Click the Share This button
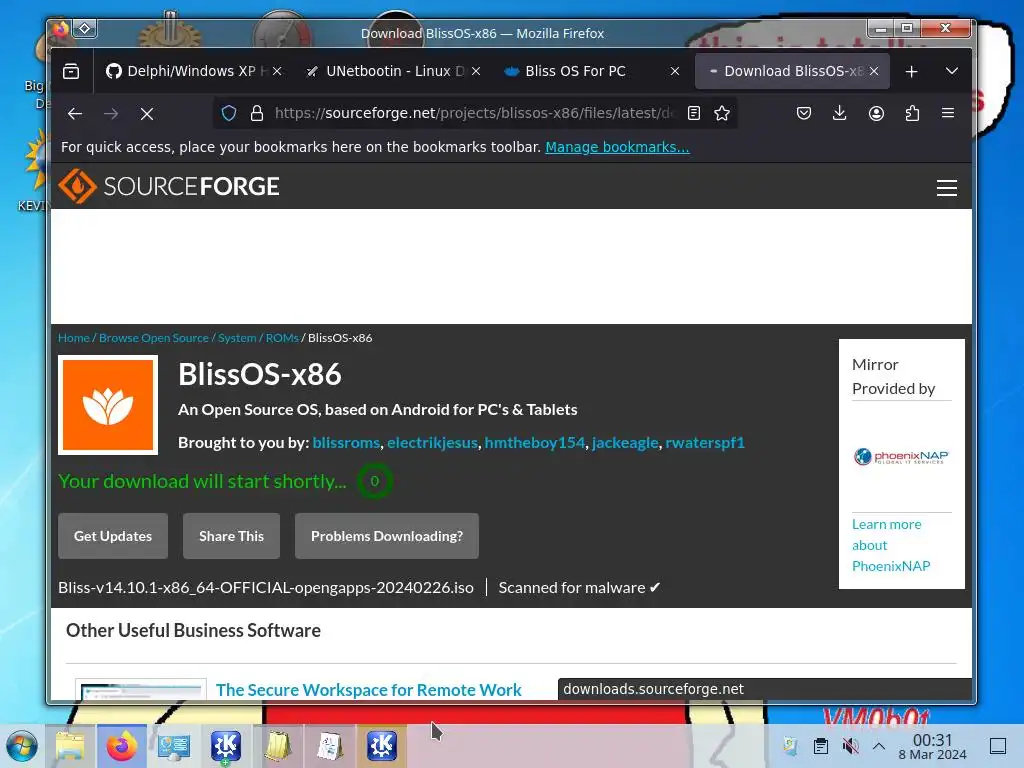Image resolution: width=1024 pixels, height=768 pixels. (231, 536)
